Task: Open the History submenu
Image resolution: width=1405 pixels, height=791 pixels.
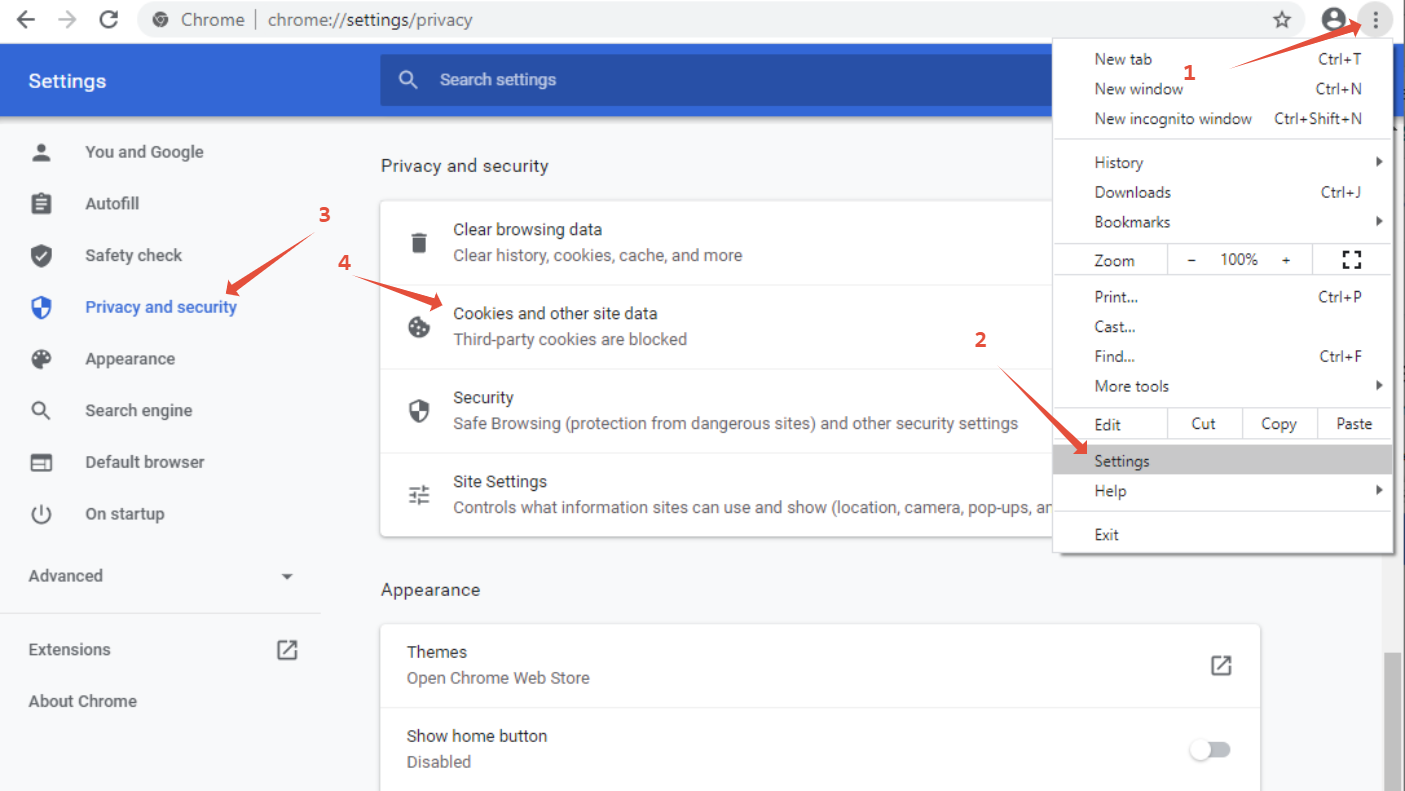Action: [x=1223, y=162]
